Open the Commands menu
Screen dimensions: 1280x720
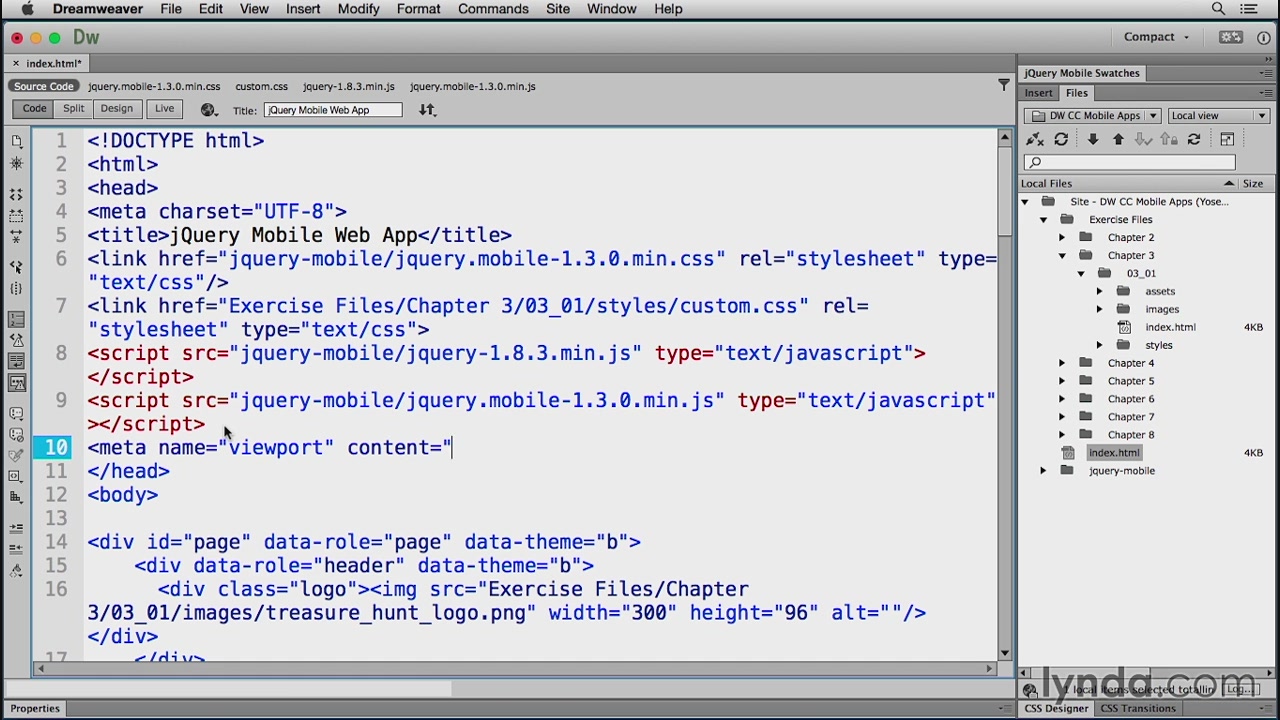click(x=493, y=9)
